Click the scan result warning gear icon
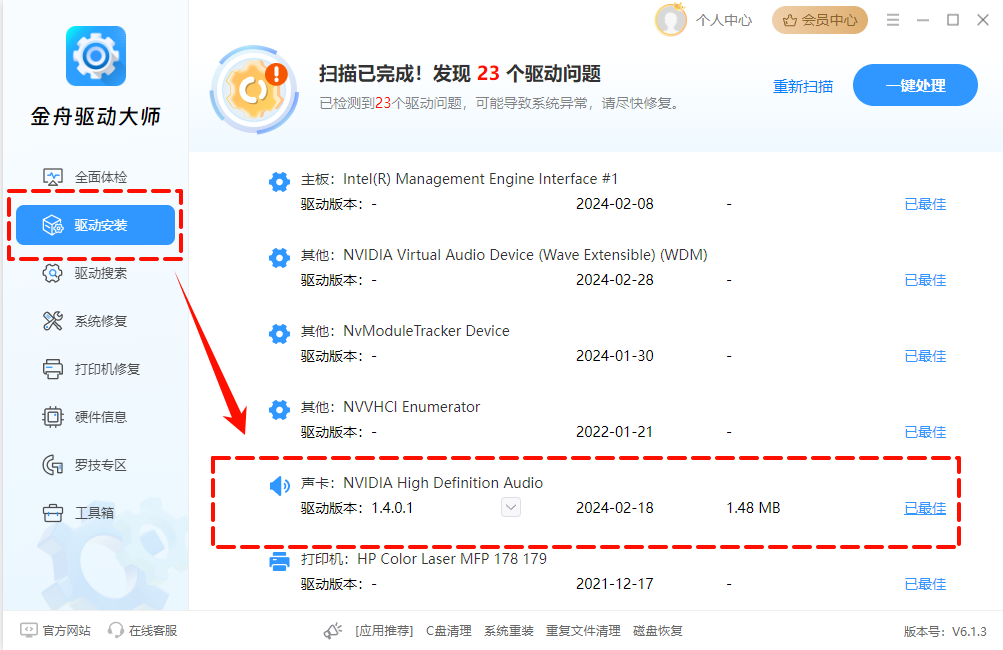Screen dimensions: 1003x650 coord(255,90)
